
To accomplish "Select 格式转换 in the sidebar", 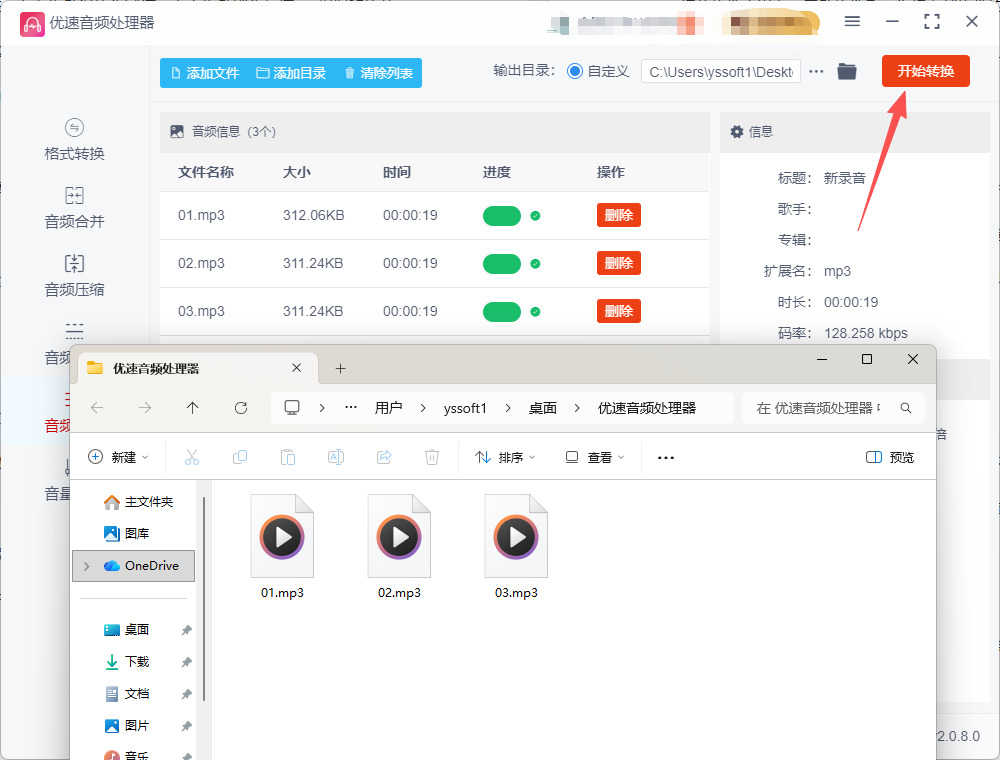I will [x=74, y=140].
